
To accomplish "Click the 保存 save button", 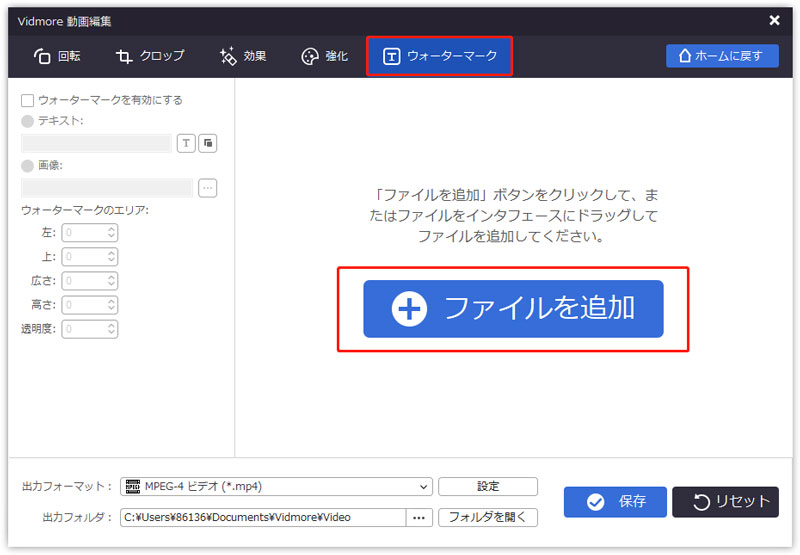I will point(615,502).
